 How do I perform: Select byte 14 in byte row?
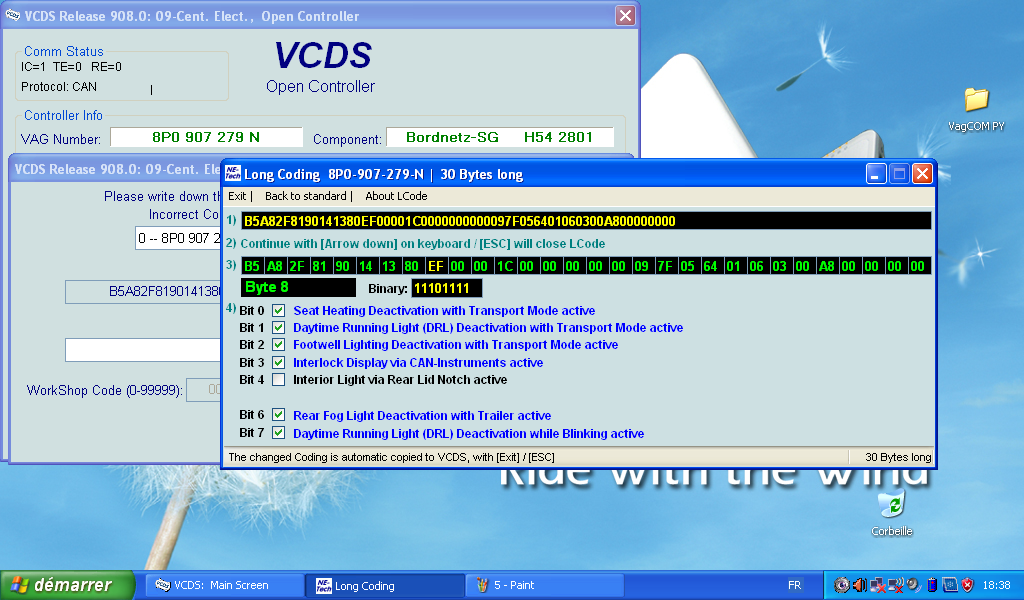(366, 266)
